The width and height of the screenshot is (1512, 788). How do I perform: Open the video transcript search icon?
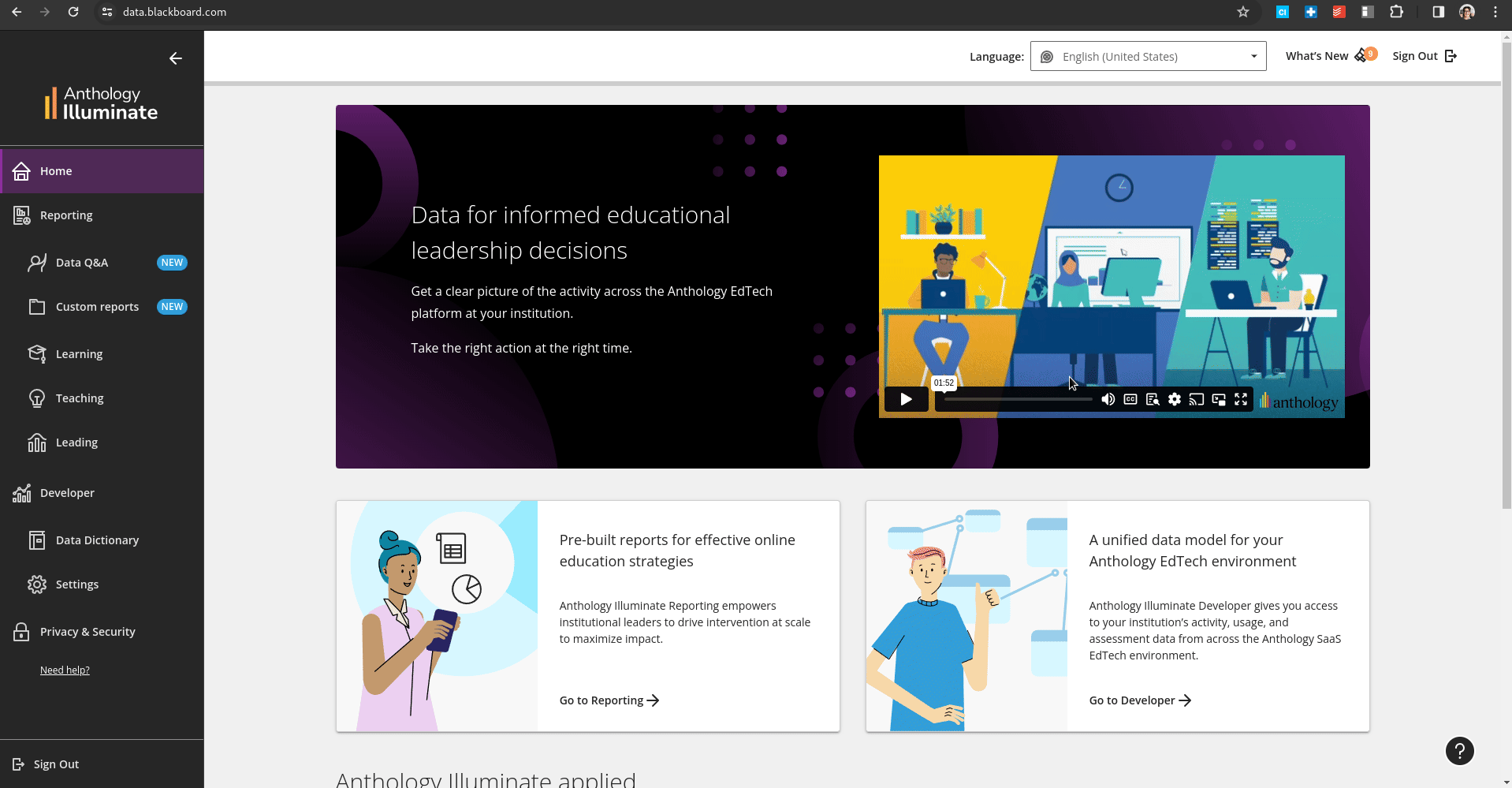click(x=1152, y=399)
